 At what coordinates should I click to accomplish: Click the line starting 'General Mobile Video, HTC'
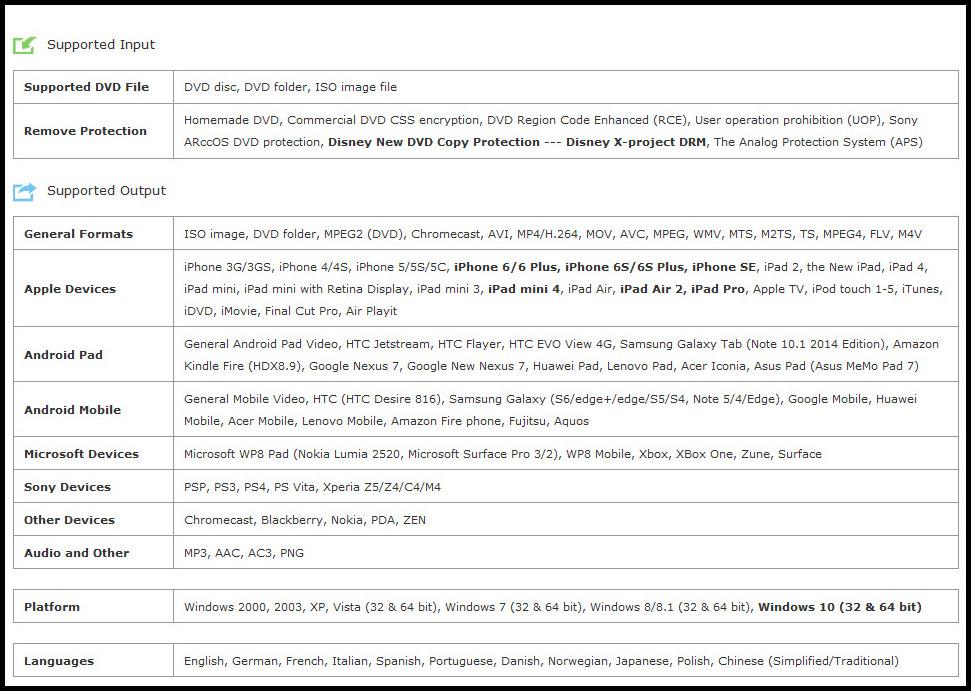click(550, 399)
